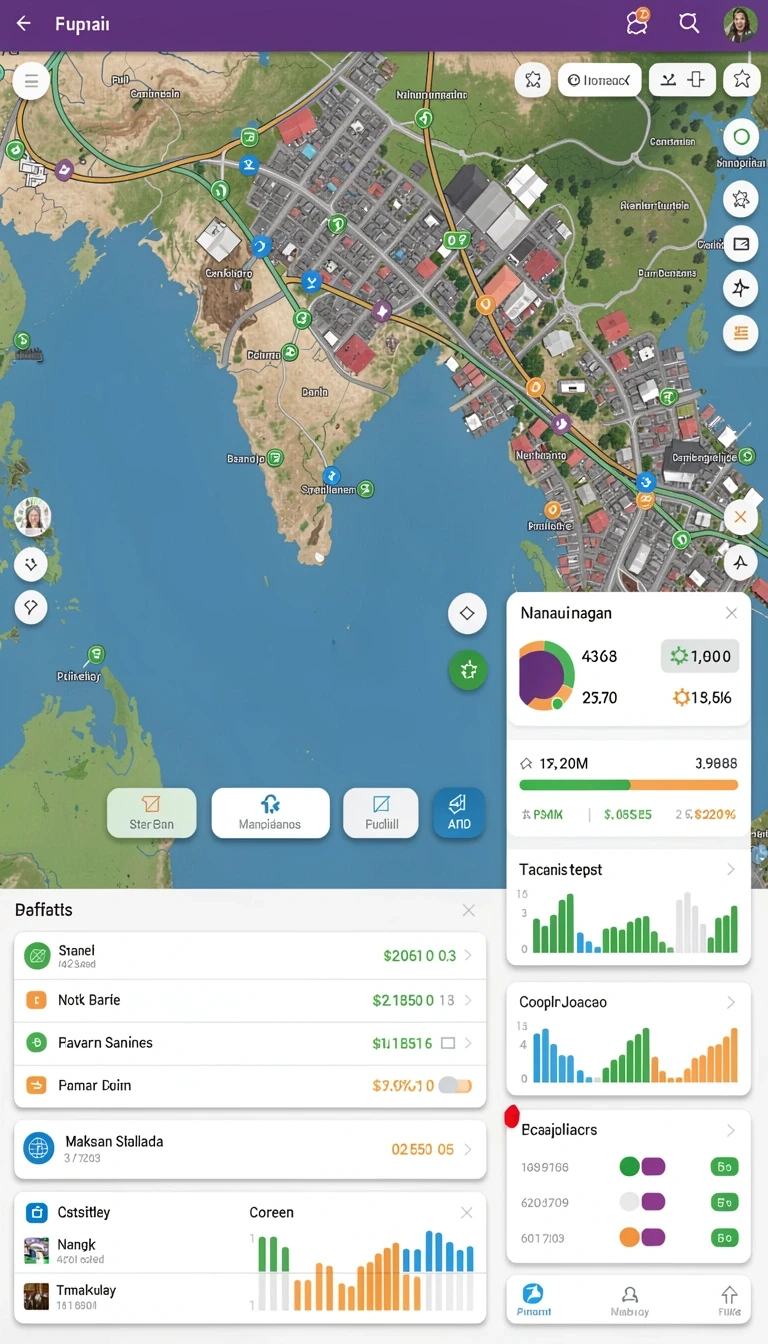
Task: Expand the Pavarn Sanines row chevron
Action: click(468, 1043)
